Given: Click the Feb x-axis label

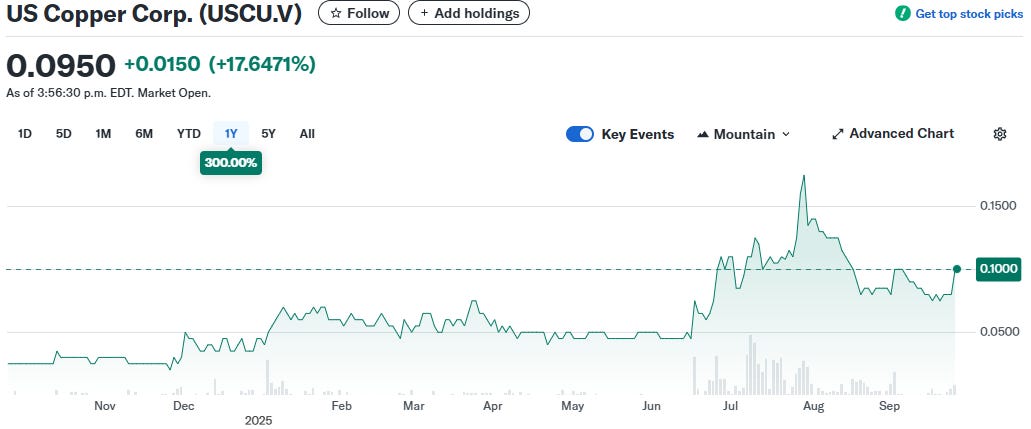Looking at the screenshot, I should click(x=342, y=406).
